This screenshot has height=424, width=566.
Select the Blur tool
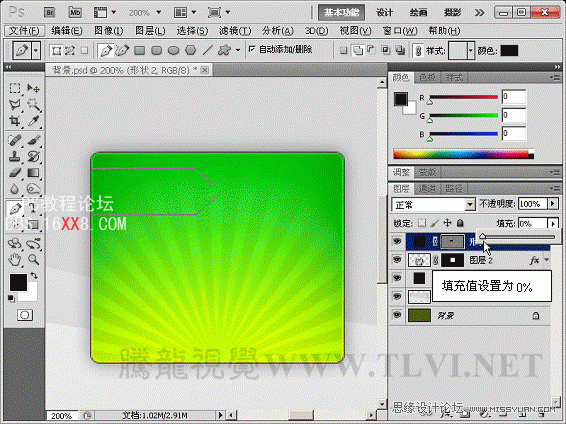[x=15, y=189]
